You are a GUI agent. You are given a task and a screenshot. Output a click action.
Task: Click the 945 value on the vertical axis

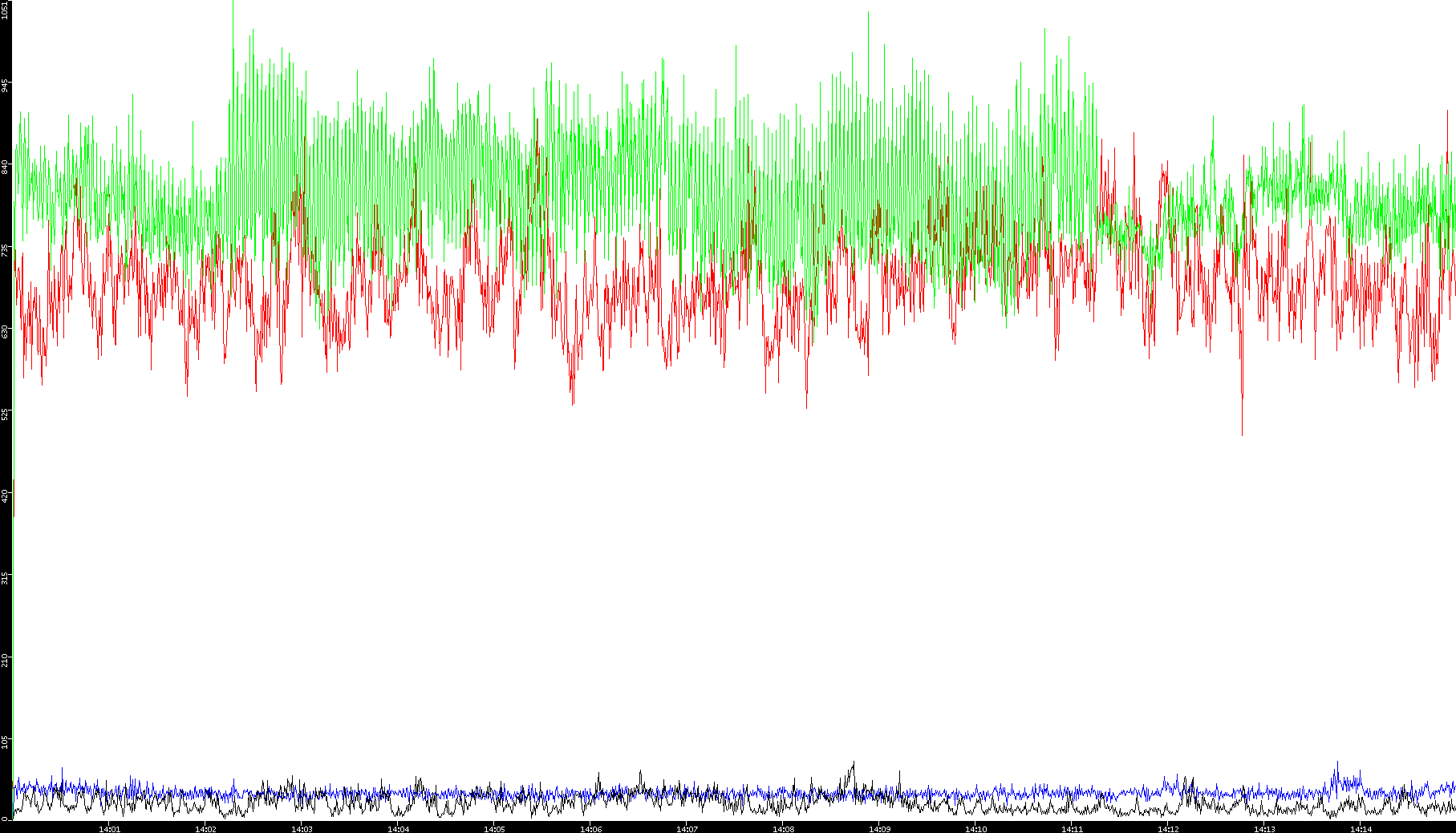pyautogui.click(x=6, y=85)
